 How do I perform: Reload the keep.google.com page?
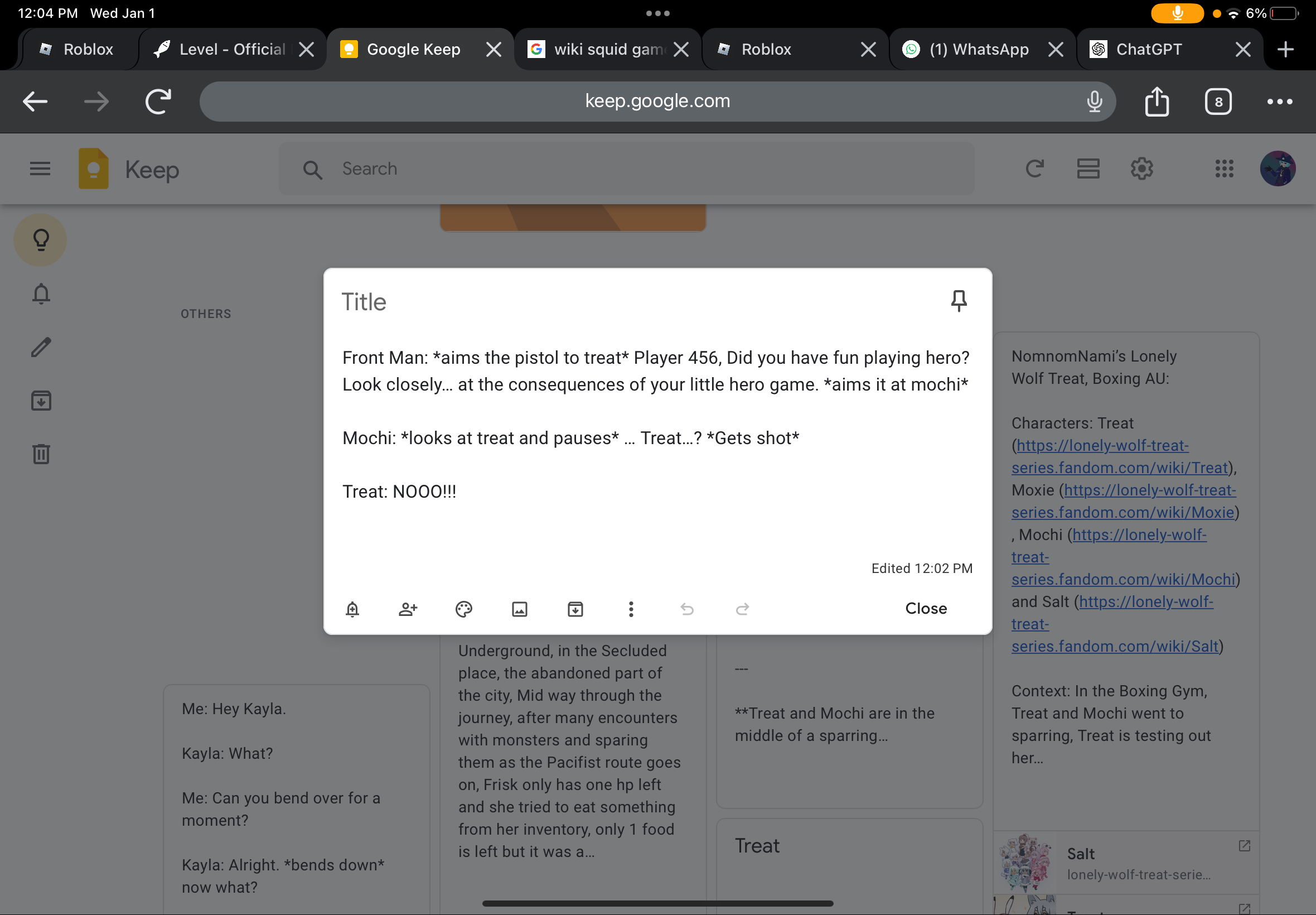click(158, 102)
